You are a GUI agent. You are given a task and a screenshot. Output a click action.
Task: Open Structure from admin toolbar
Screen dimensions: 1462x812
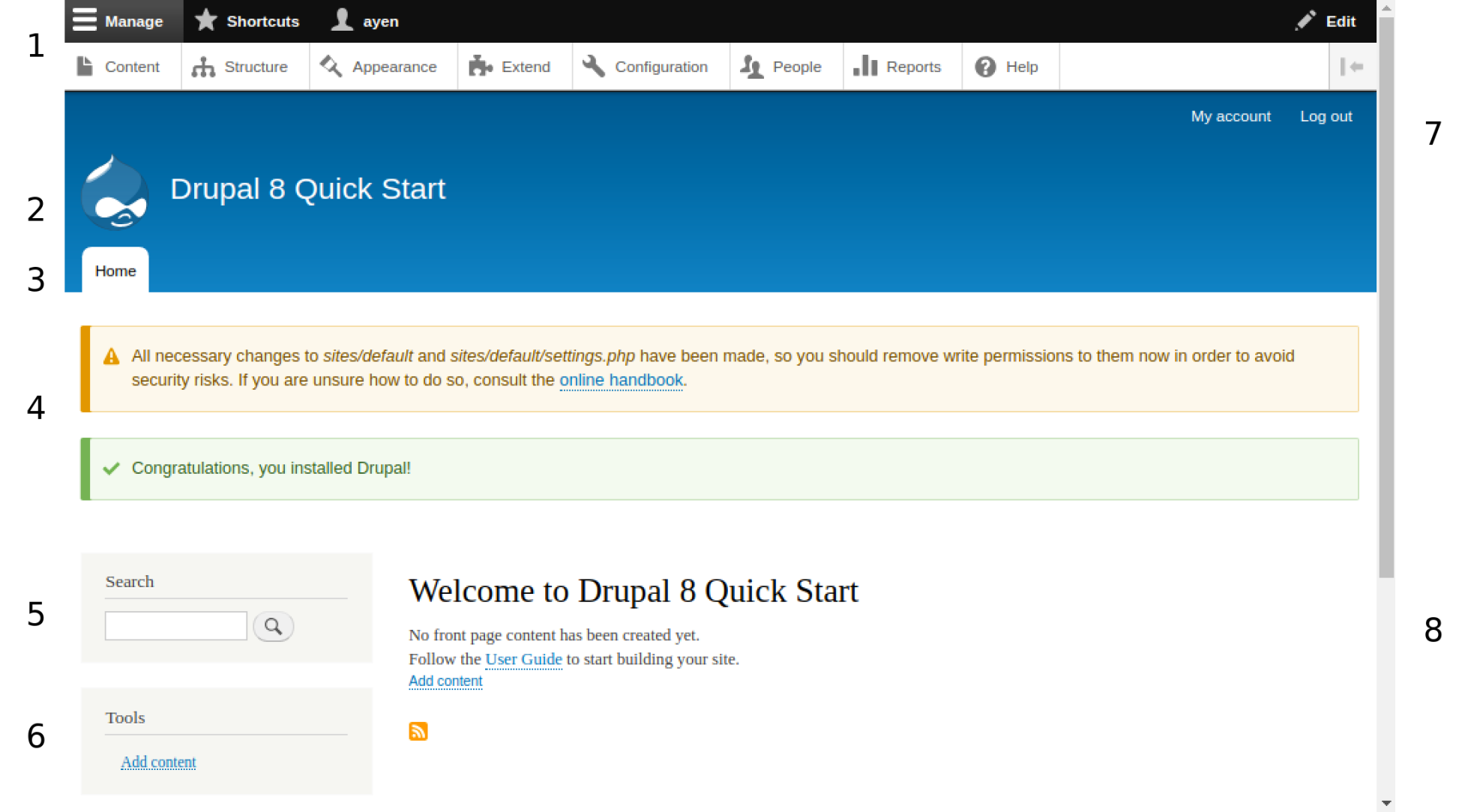[241, 67]
